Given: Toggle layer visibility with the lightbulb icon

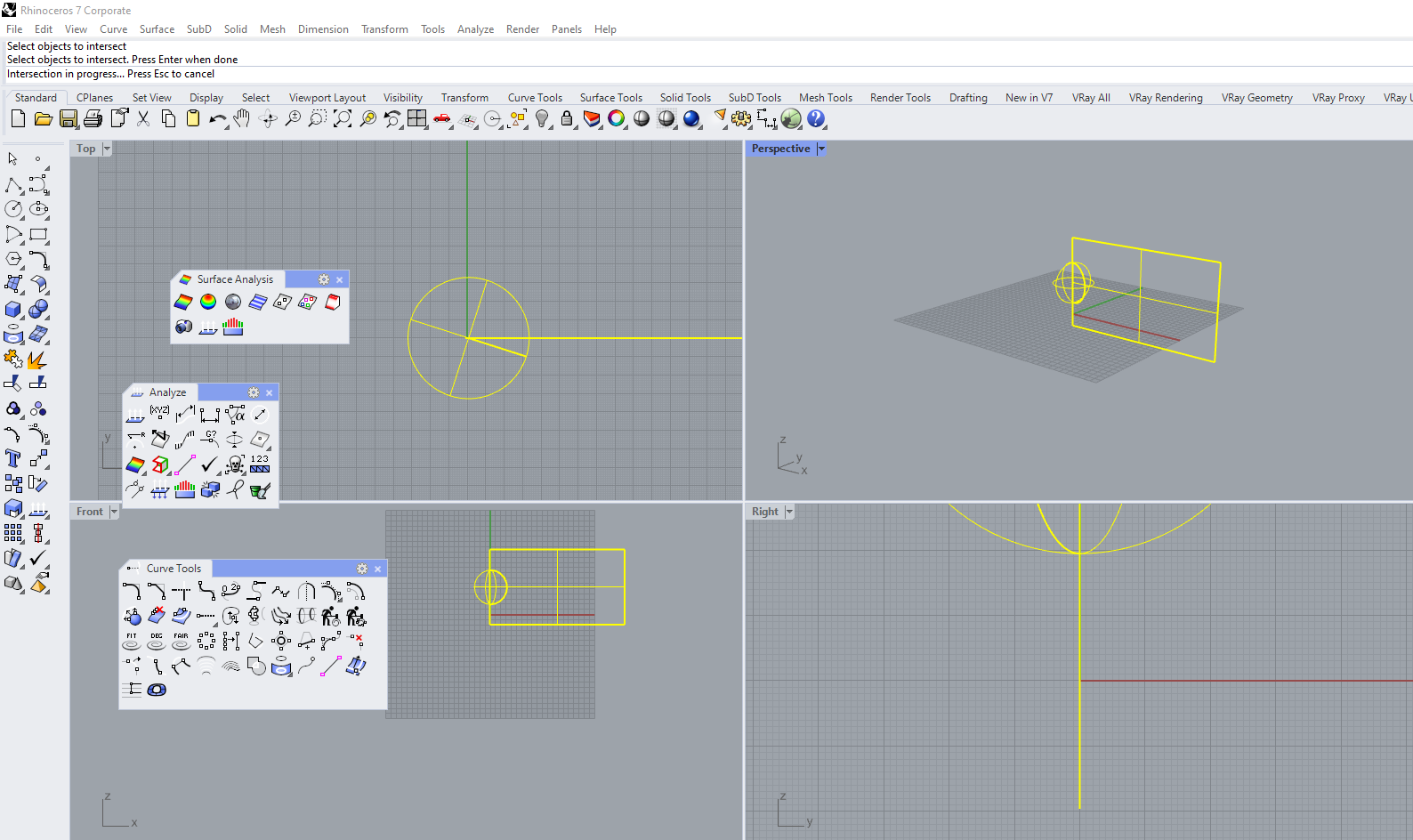Looking at the screenshot, I should [x=542, y=118].
